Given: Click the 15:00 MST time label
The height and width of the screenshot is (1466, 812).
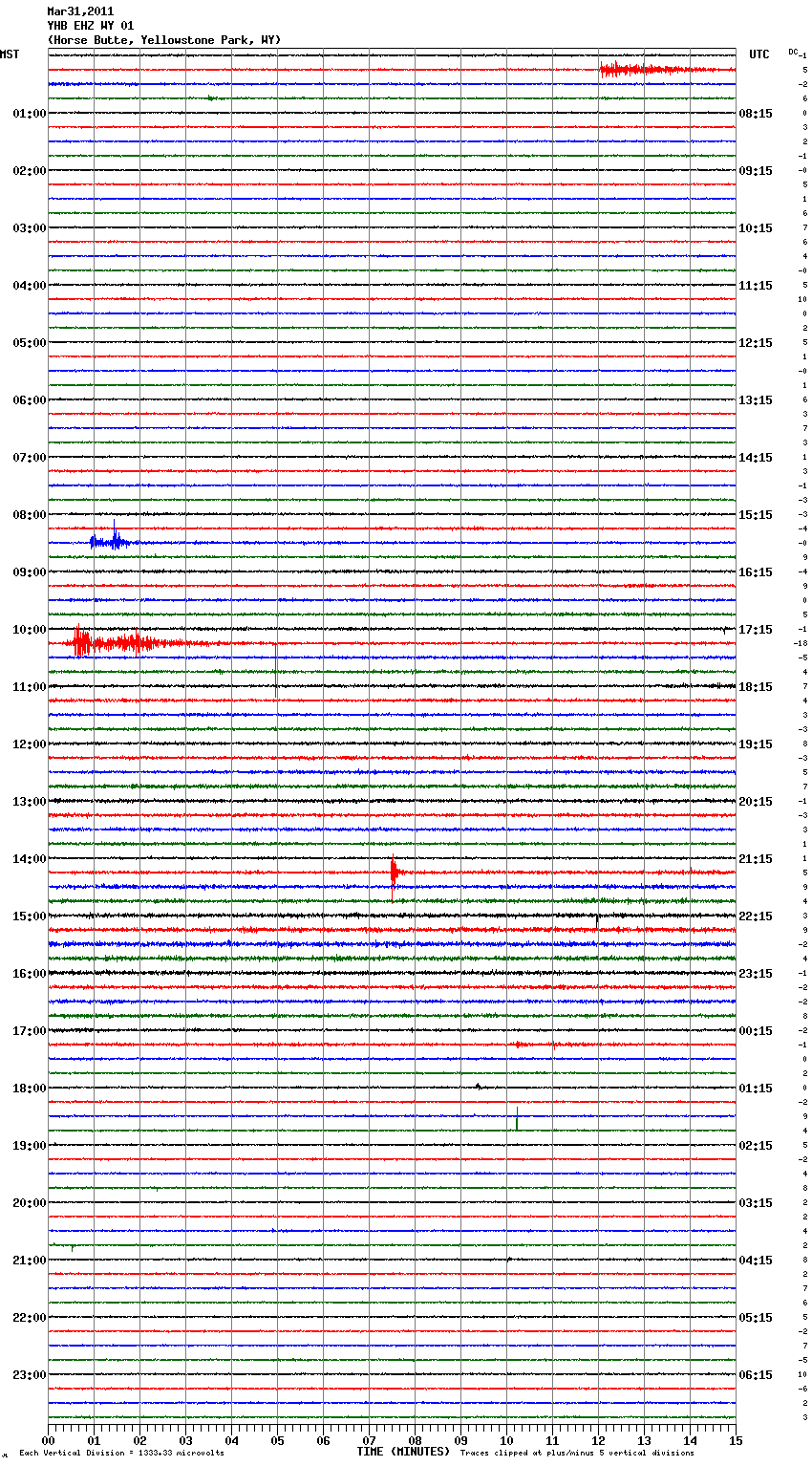Looking at the screenshot, I should click(30, 916).
